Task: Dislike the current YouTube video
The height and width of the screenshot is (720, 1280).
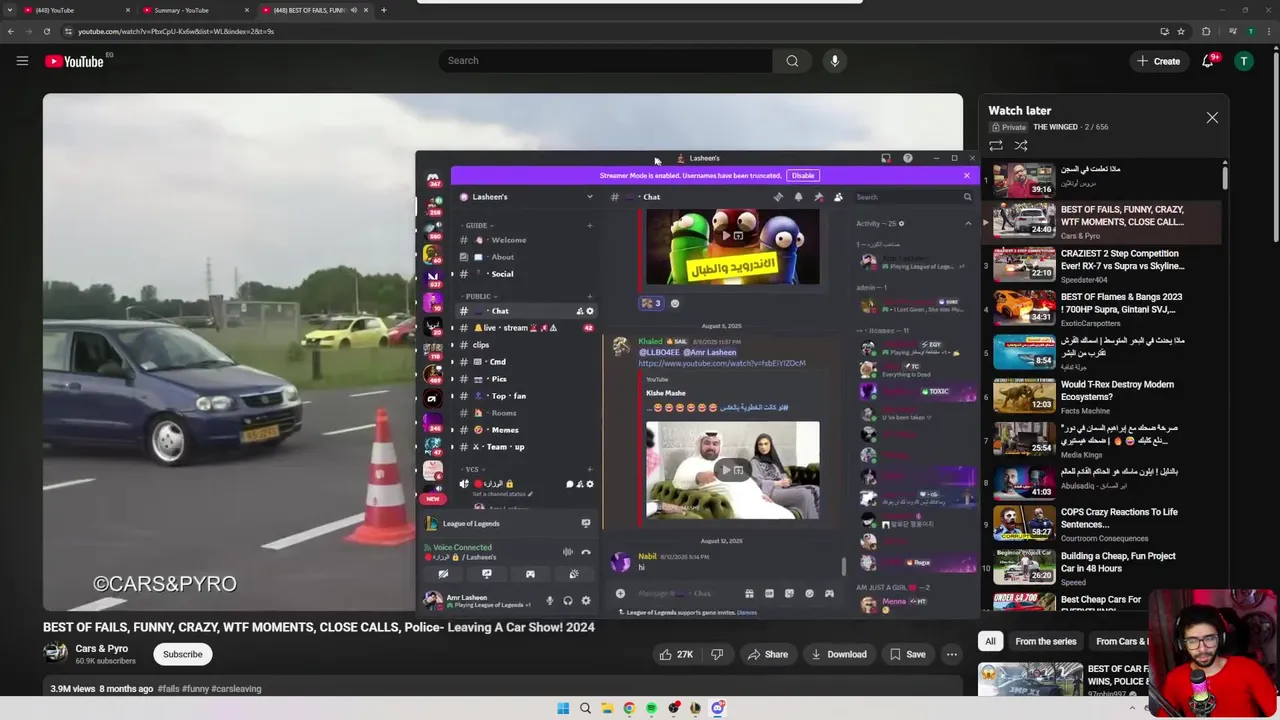Action: (x=717, y=654)
